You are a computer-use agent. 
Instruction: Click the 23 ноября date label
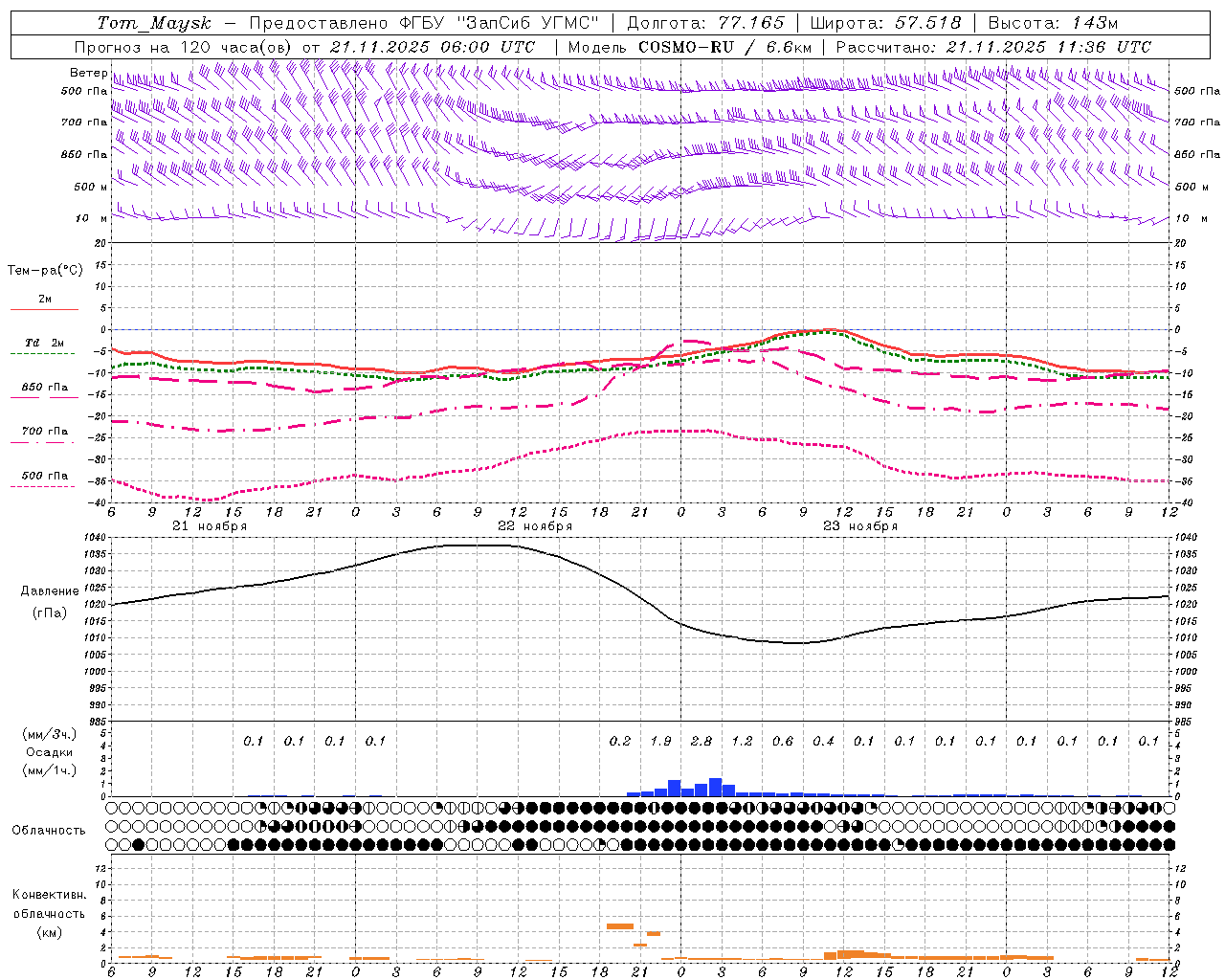[x=860, y=526]
